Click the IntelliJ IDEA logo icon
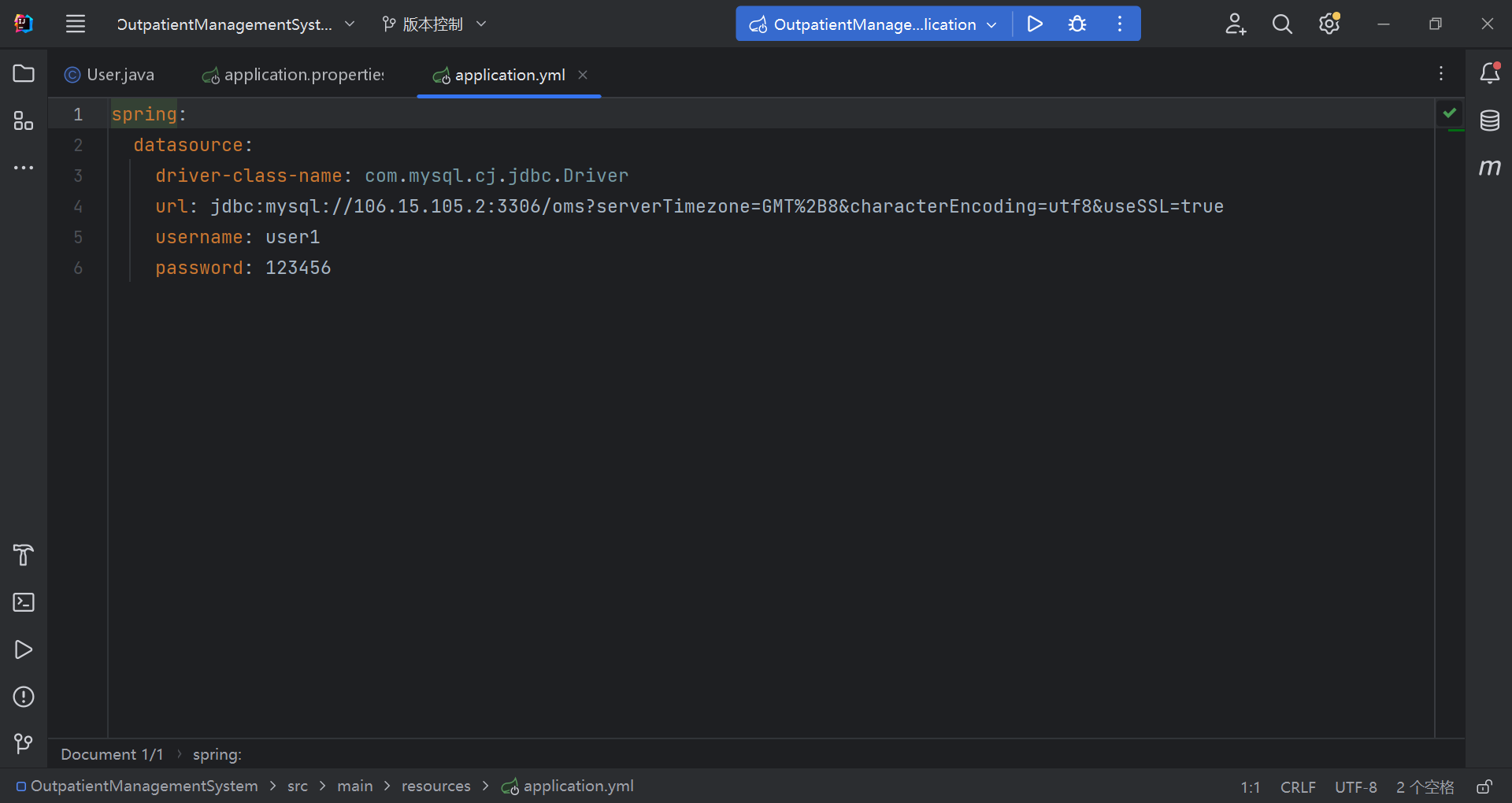Screen dimensions: 1512x803 coord(24,24)
